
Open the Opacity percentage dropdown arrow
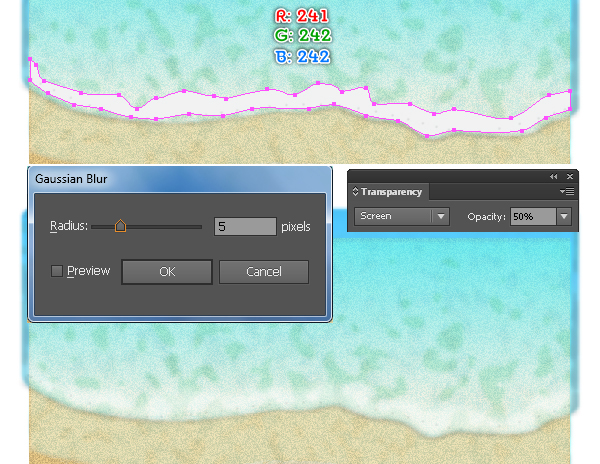pyautogui.click(x=564, y=217)
